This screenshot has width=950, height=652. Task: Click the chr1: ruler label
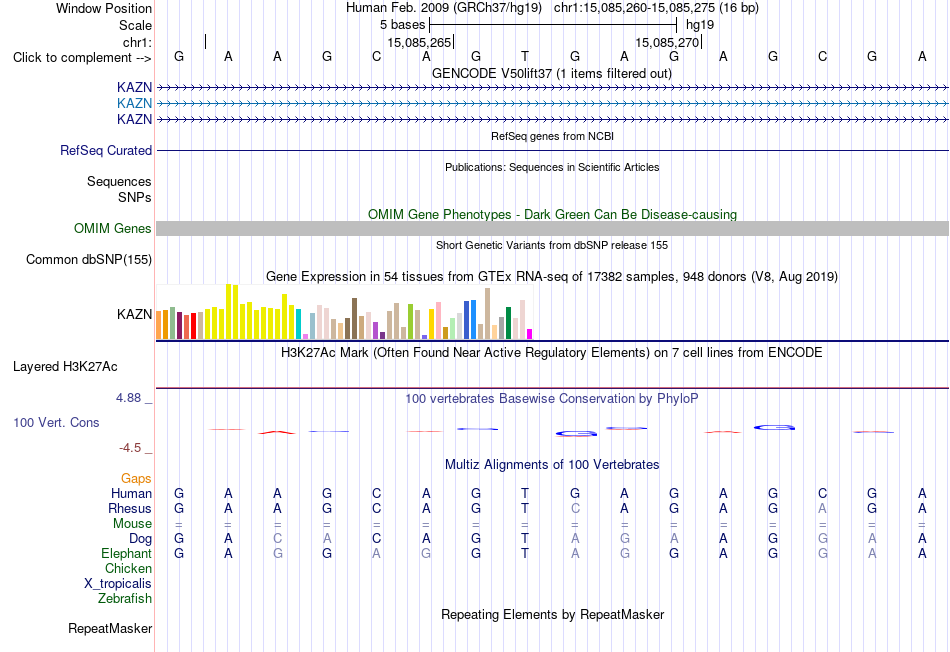[x=137, y=42]
